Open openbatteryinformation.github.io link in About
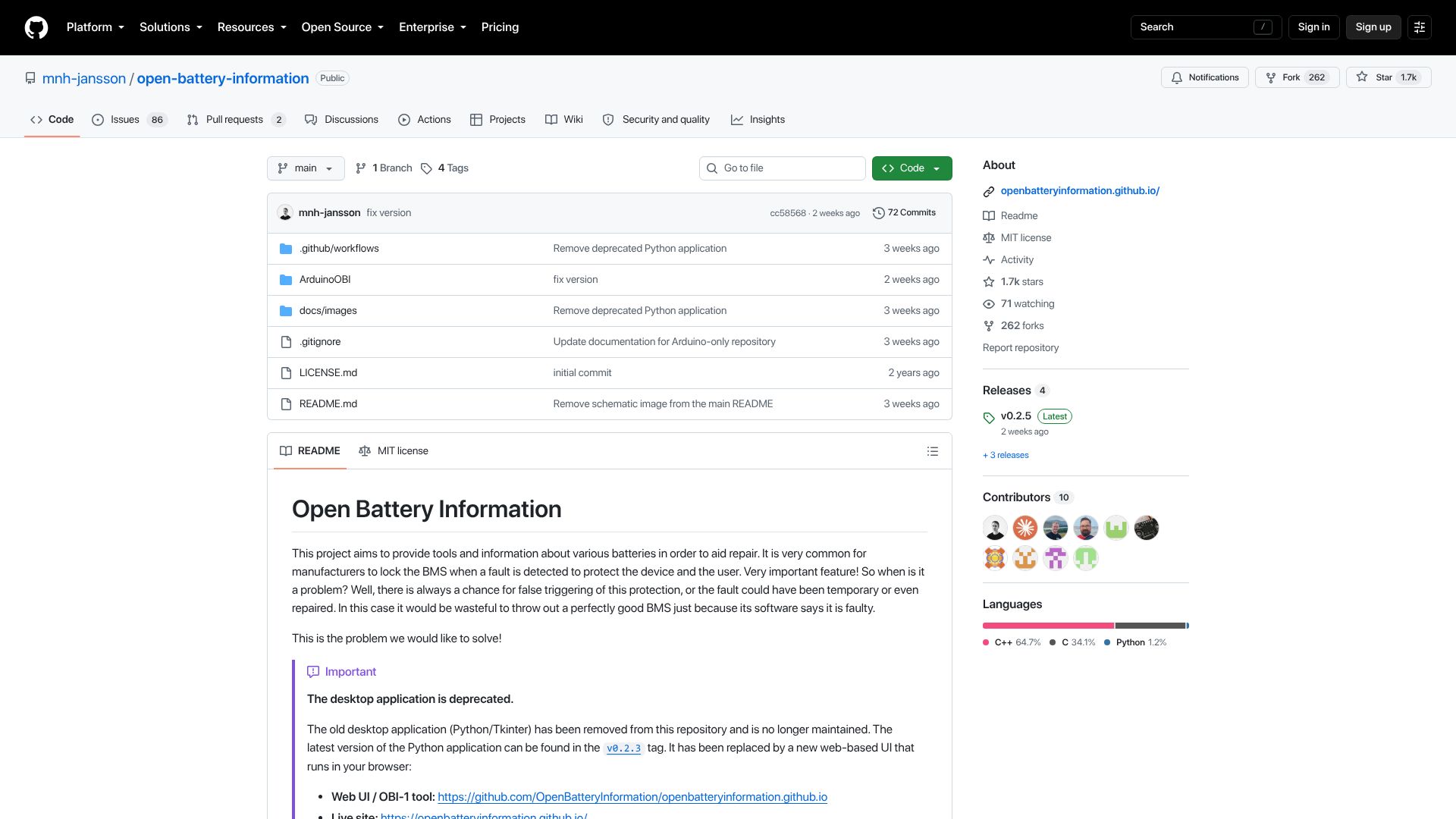Image resolution: width=1456 pixels, height=819 pixels. click(x=1080, y=191)
